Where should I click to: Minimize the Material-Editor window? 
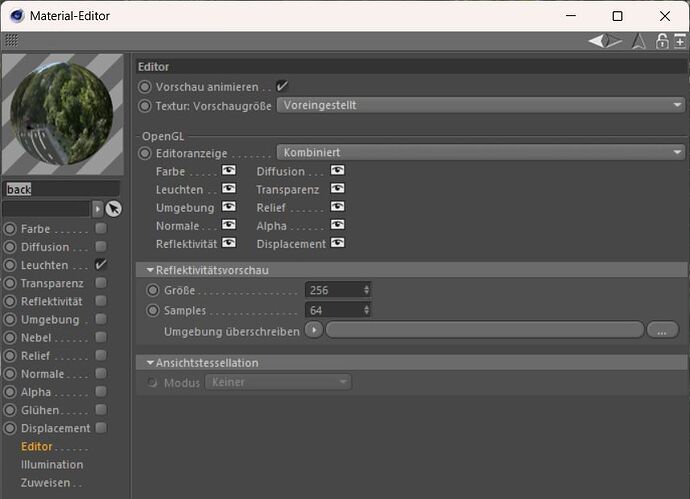point(571,16)
